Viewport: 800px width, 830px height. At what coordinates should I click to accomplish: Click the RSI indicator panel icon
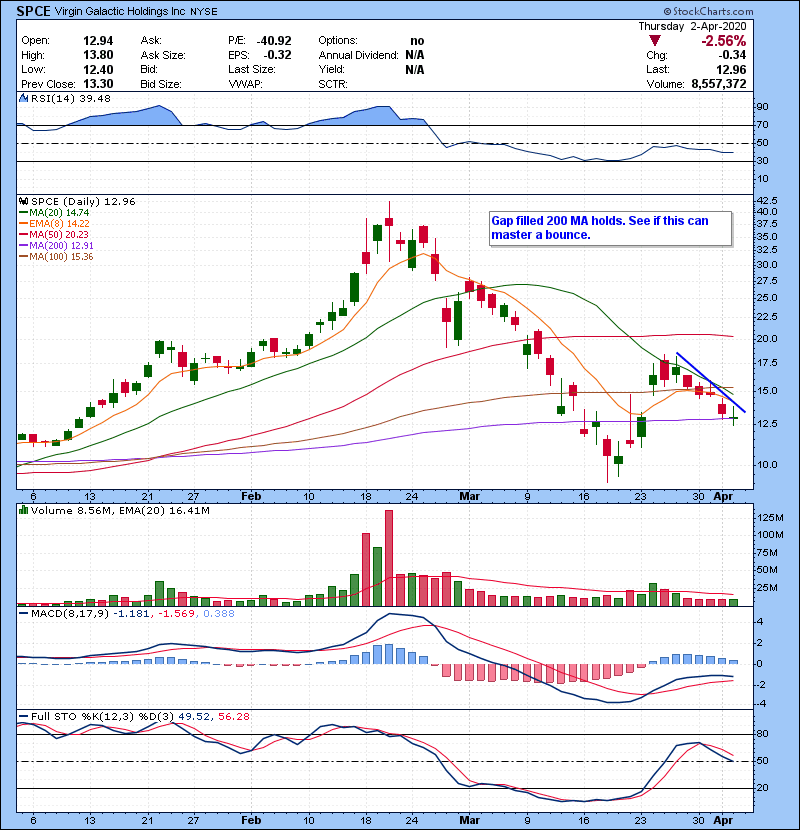(x=23, y=98)
